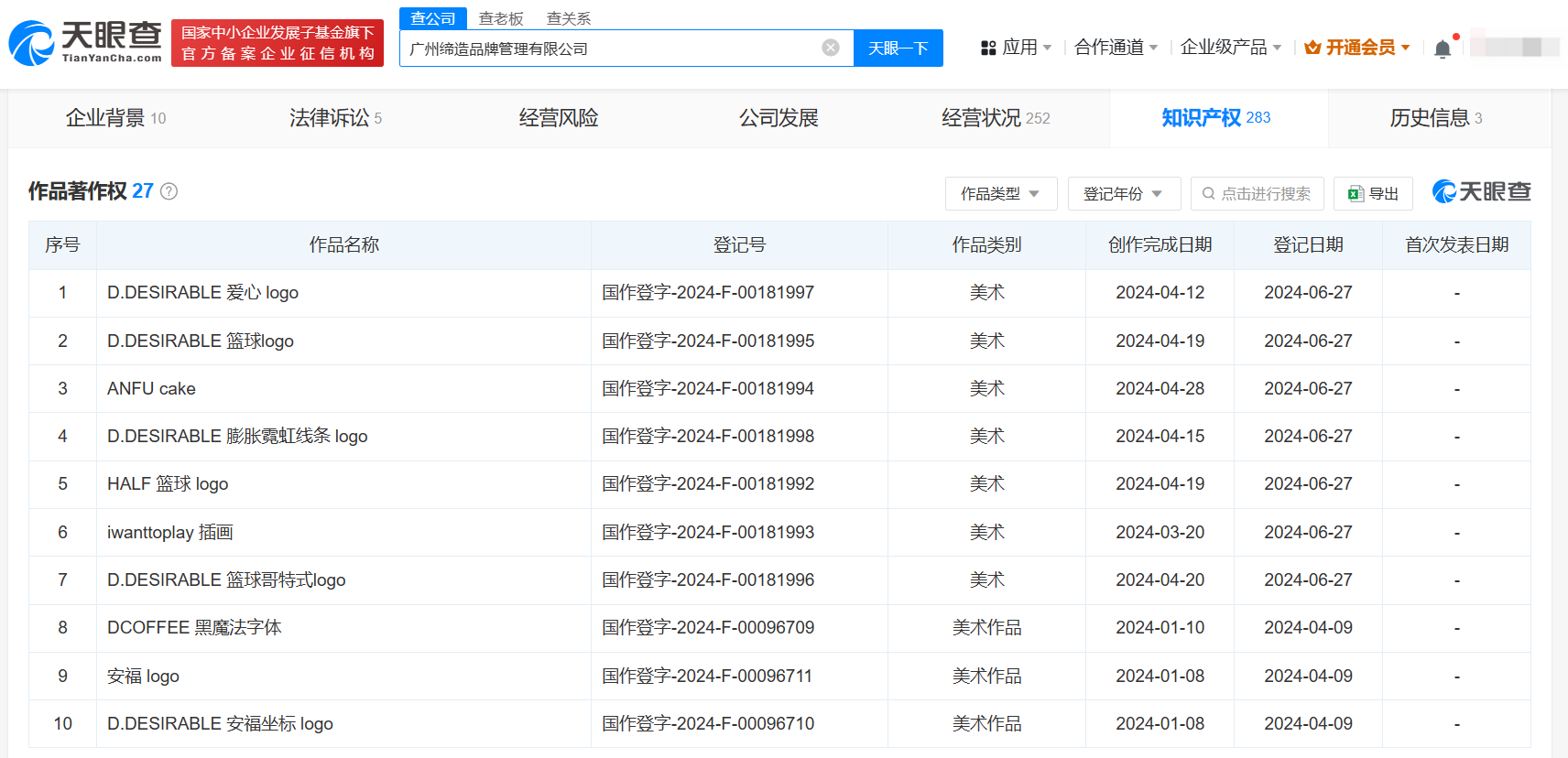
Task: Click 美术作品 category in DCOFFEE row
Action: click(986, 628)
